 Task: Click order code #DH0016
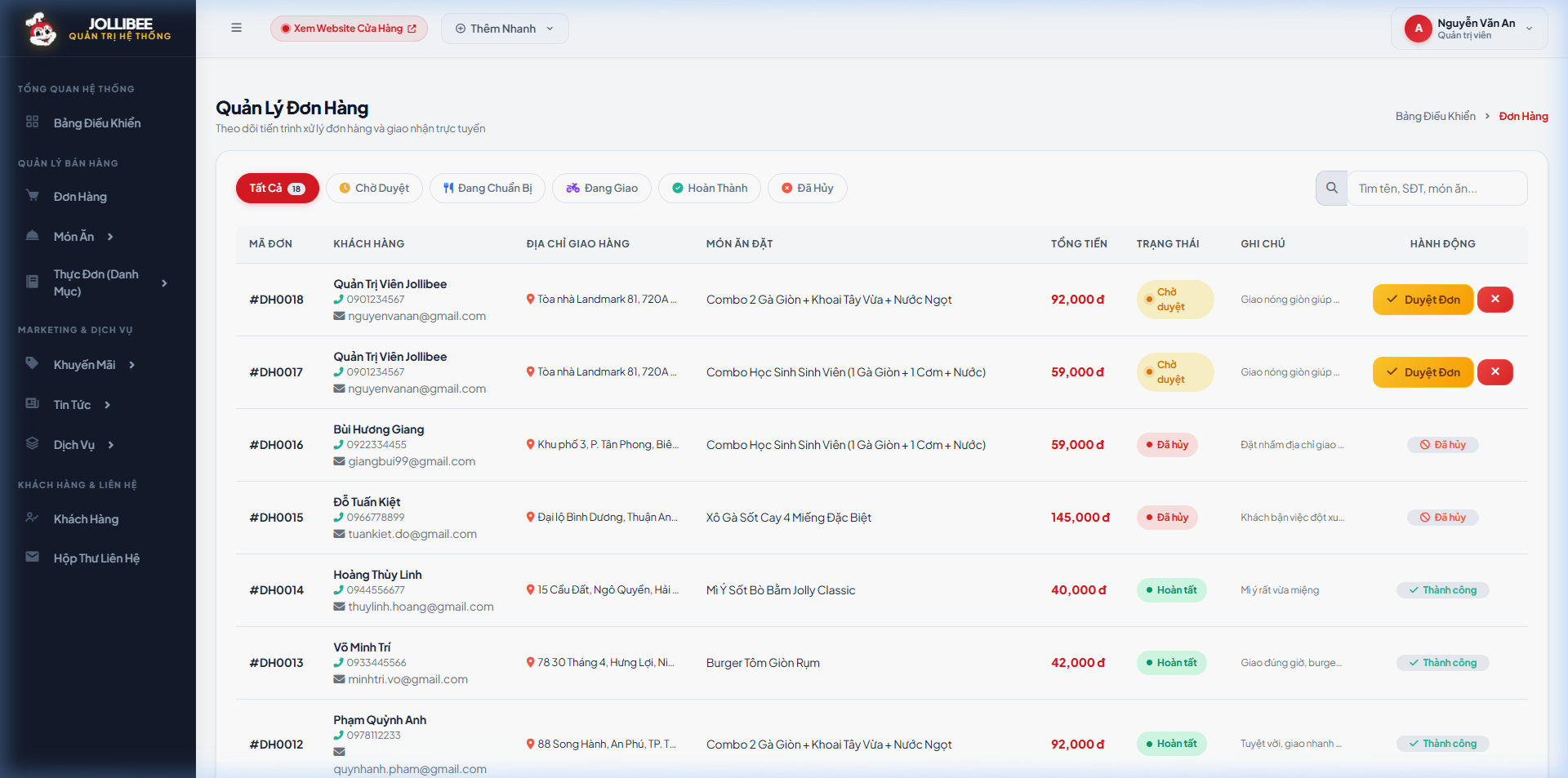tap(276, 445)
